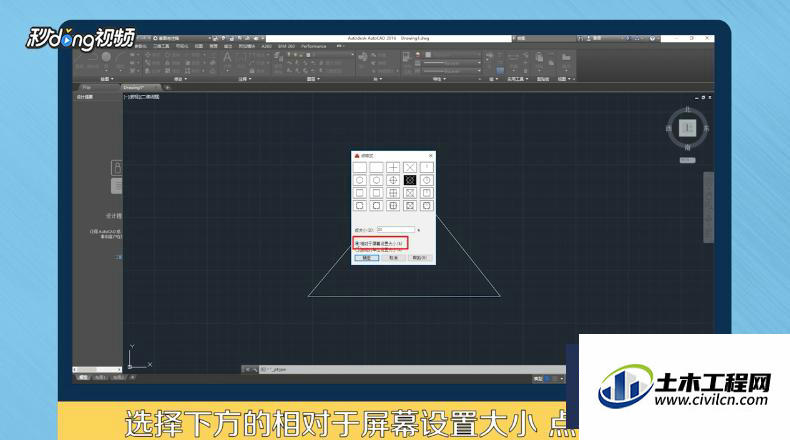Expand the 实用工具 panel dropdown
Screen dimensions: 790x440
click(x=516, y=79)
